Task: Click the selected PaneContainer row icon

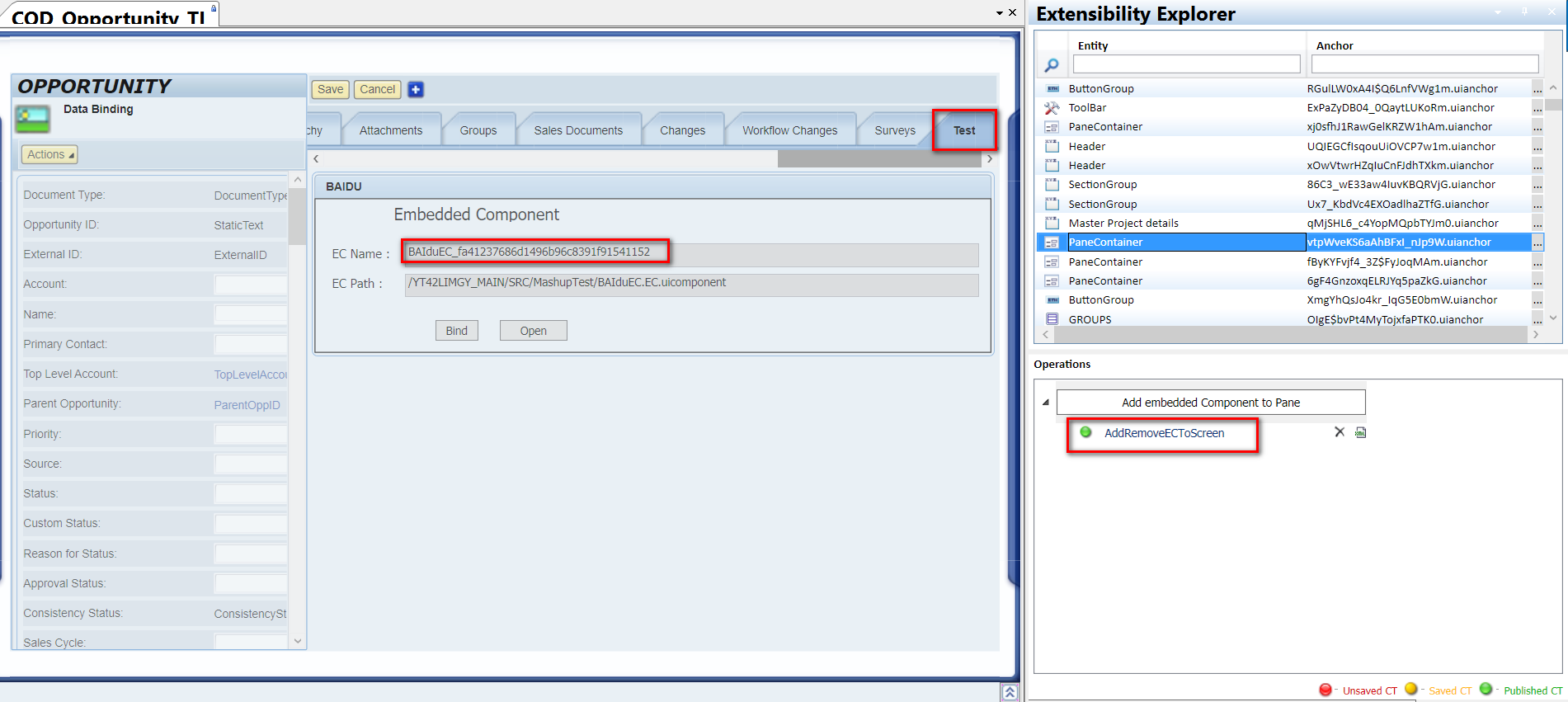Action: 1052,243
